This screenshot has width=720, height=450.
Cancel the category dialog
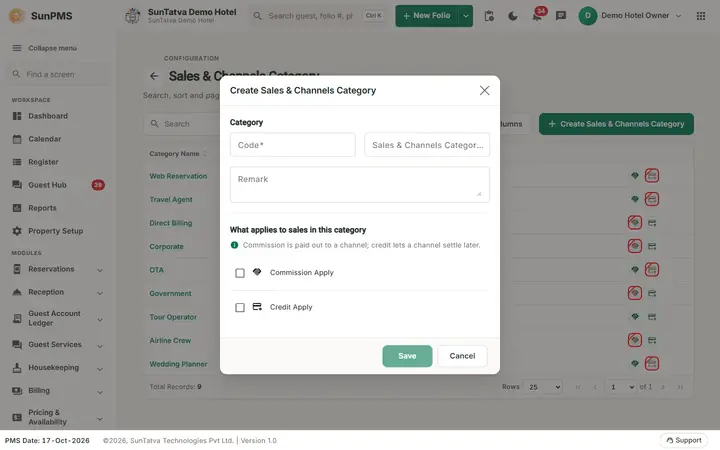pos(462,356)
